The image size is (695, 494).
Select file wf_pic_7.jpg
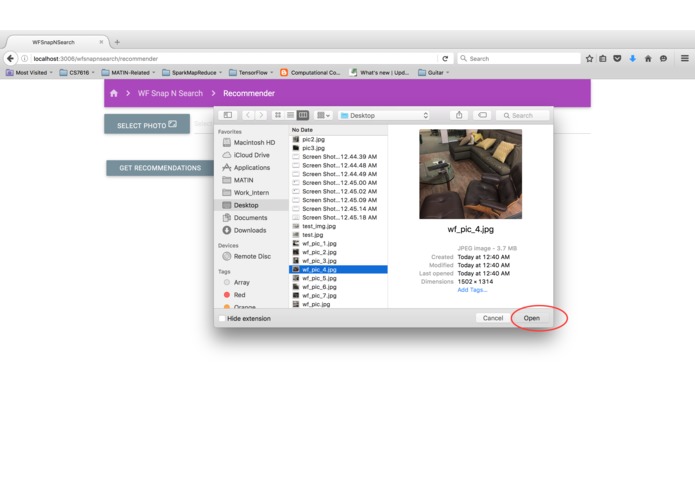pos(338,296)
